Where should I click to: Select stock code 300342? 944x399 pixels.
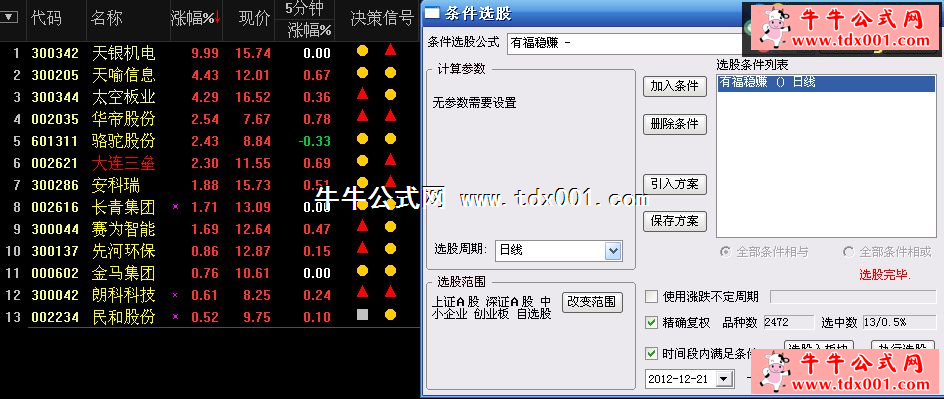tap(55, 53)
